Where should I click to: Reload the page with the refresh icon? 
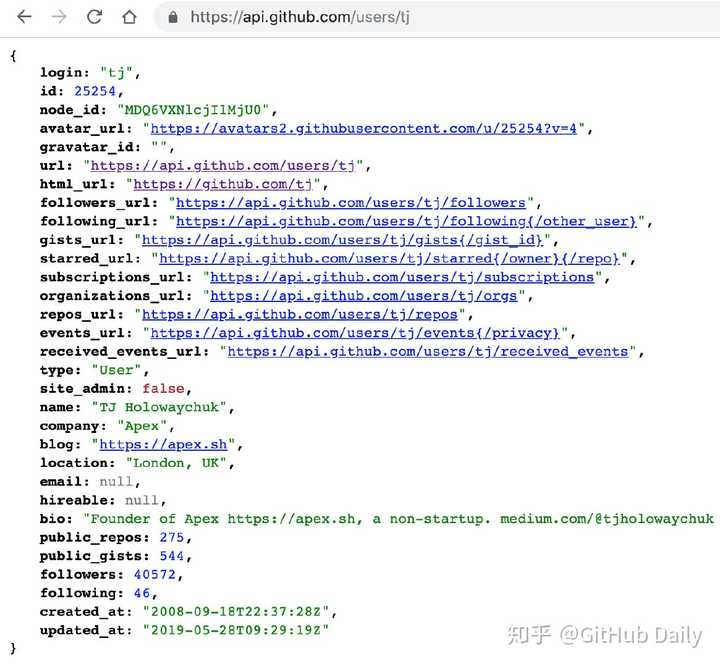tap(95, 17)
